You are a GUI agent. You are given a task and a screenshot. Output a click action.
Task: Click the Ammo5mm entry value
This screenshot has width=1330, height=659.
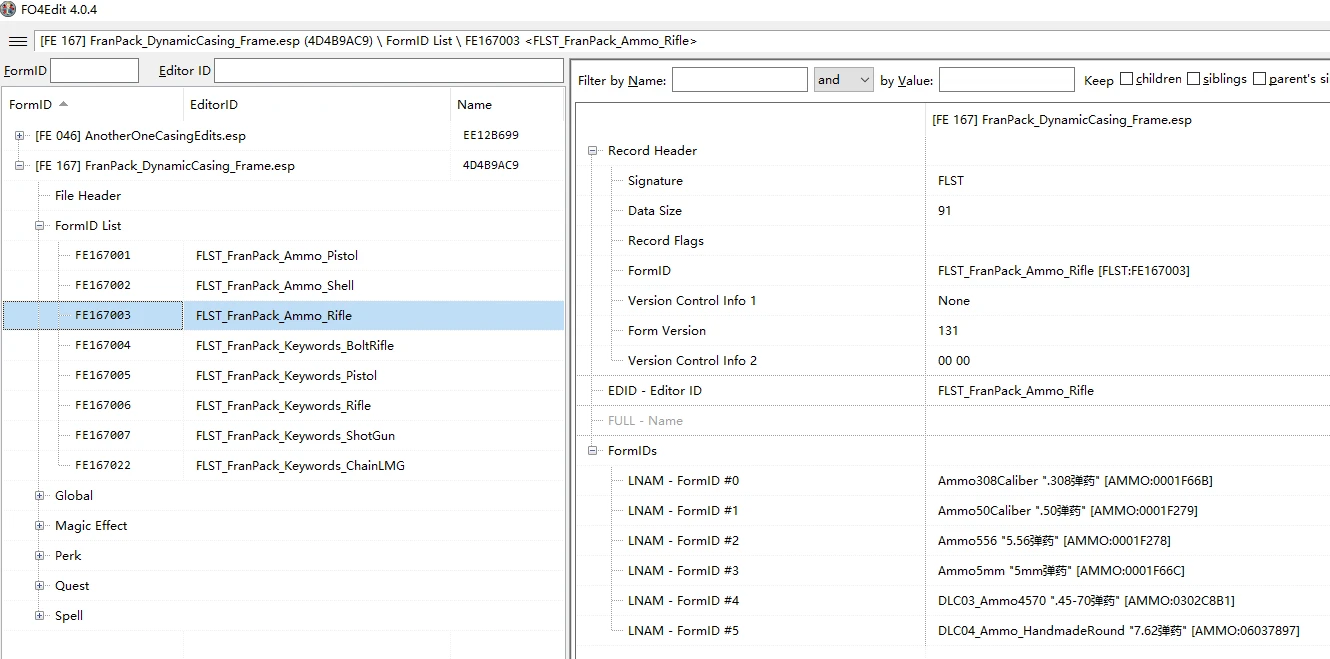(x=1061, y=570)
